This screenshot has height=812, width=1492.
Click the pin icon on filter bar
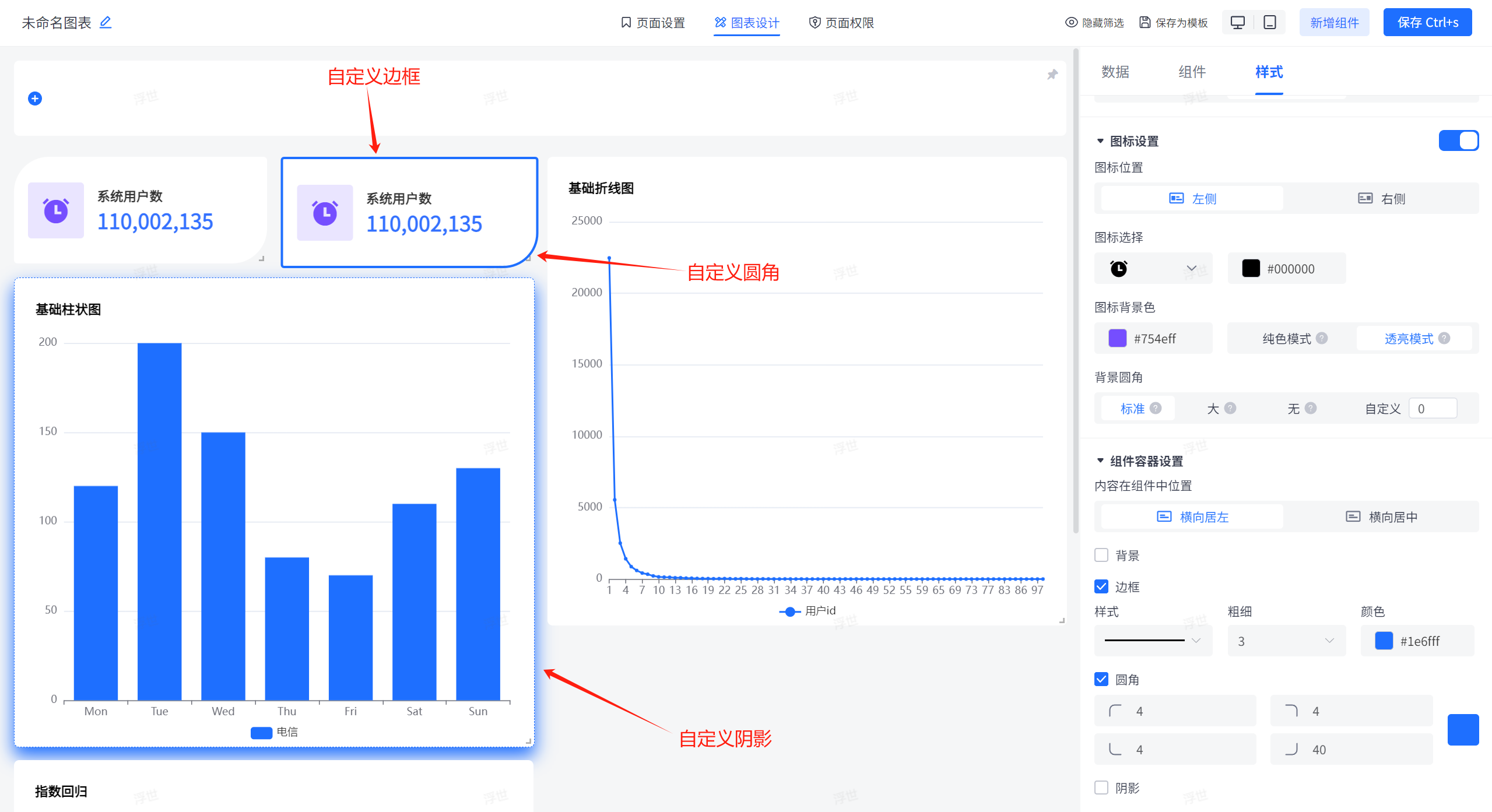coord(1052,75)
